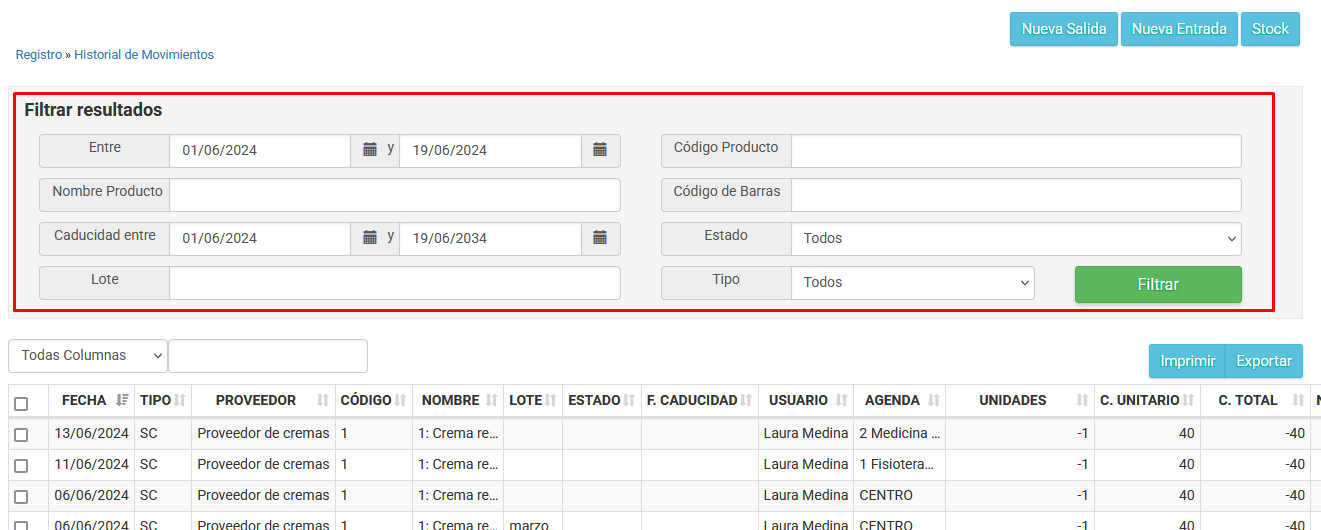
Task: Open calendar picker for Entre end date 19/06/2024
Action: pos(600,150)
